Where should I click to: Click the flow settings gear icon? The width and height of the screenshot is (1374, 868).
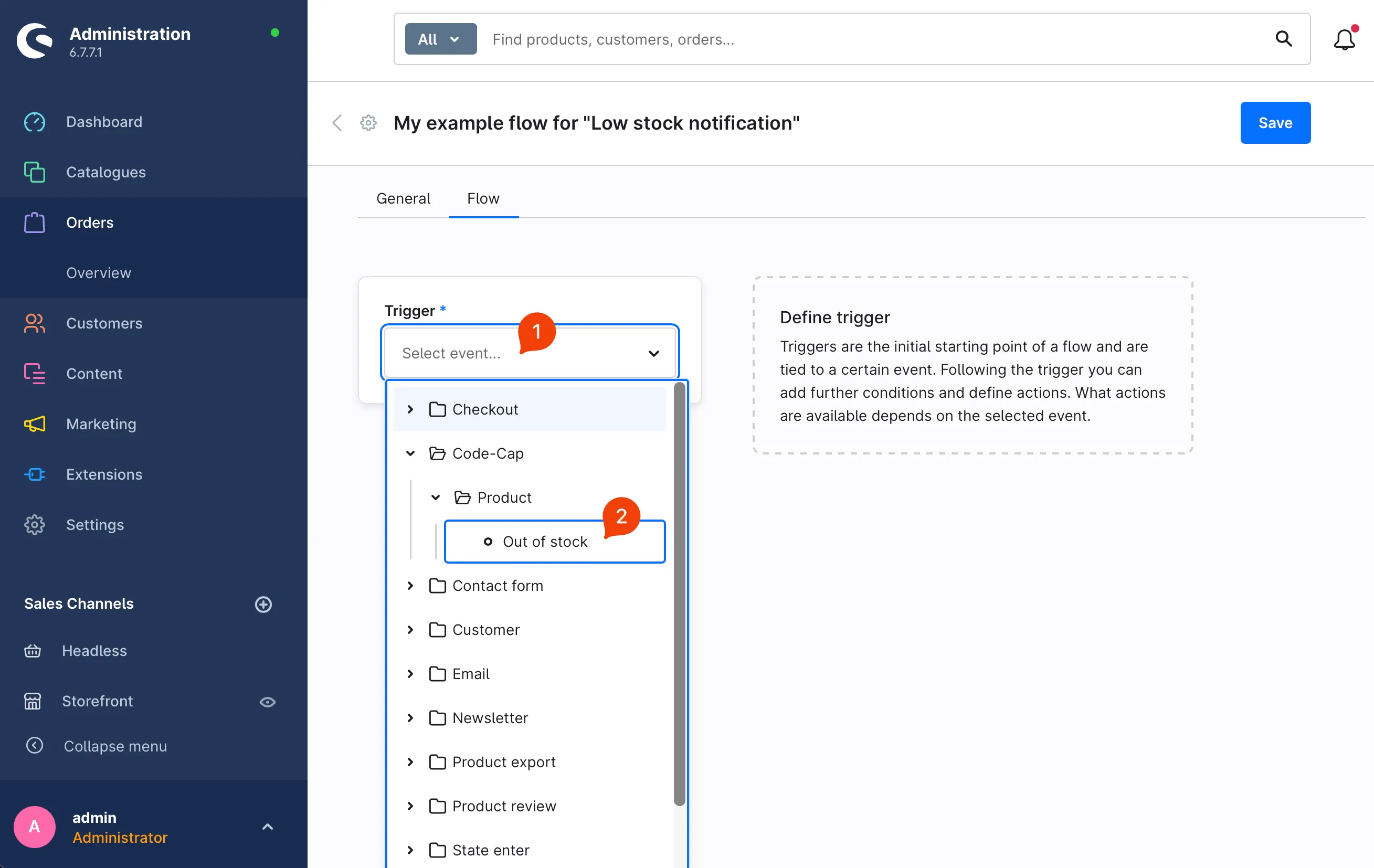tap(368, 123)
